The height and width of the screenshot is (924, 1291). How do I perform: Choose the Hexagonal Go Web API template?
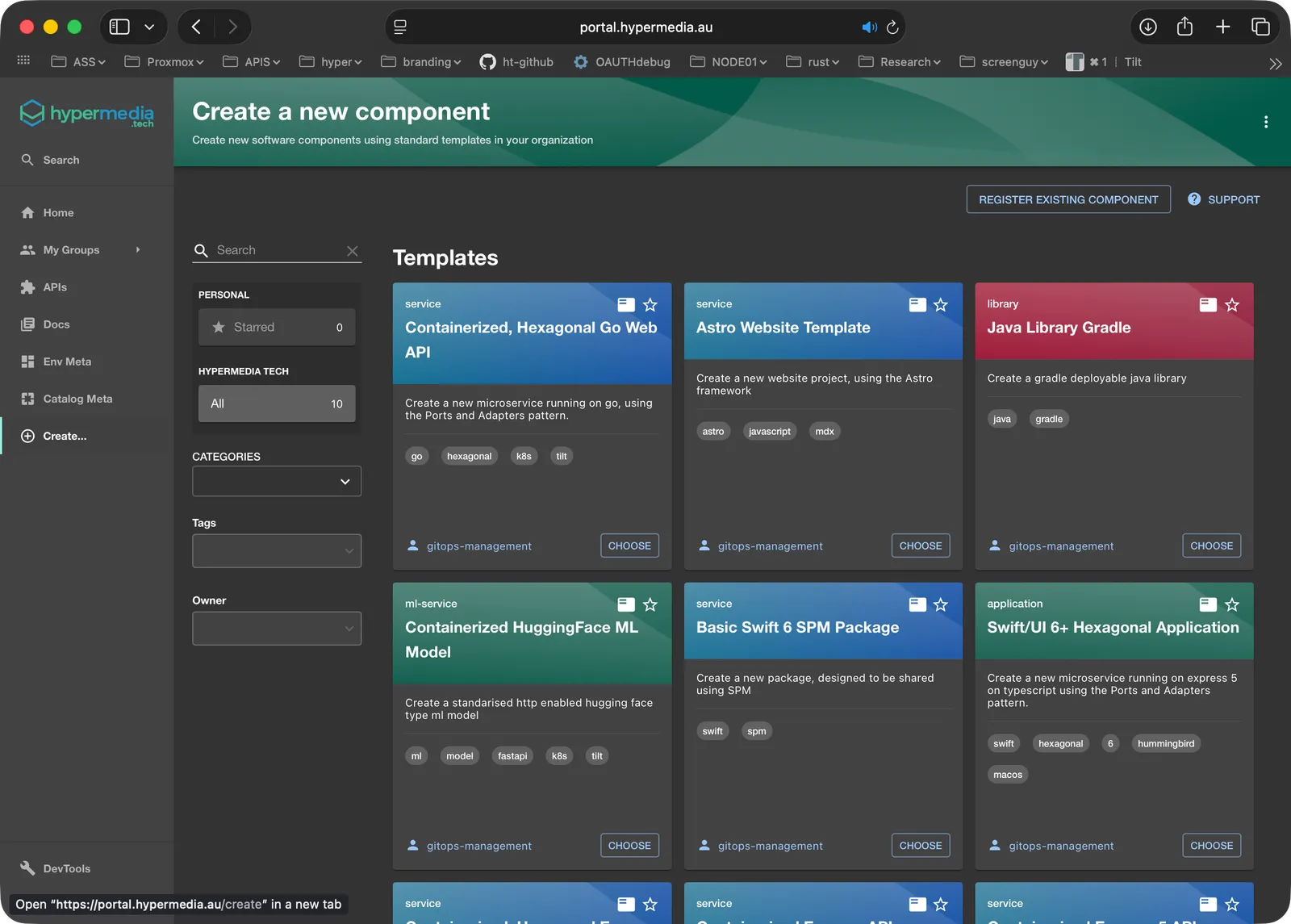(629, 546)
